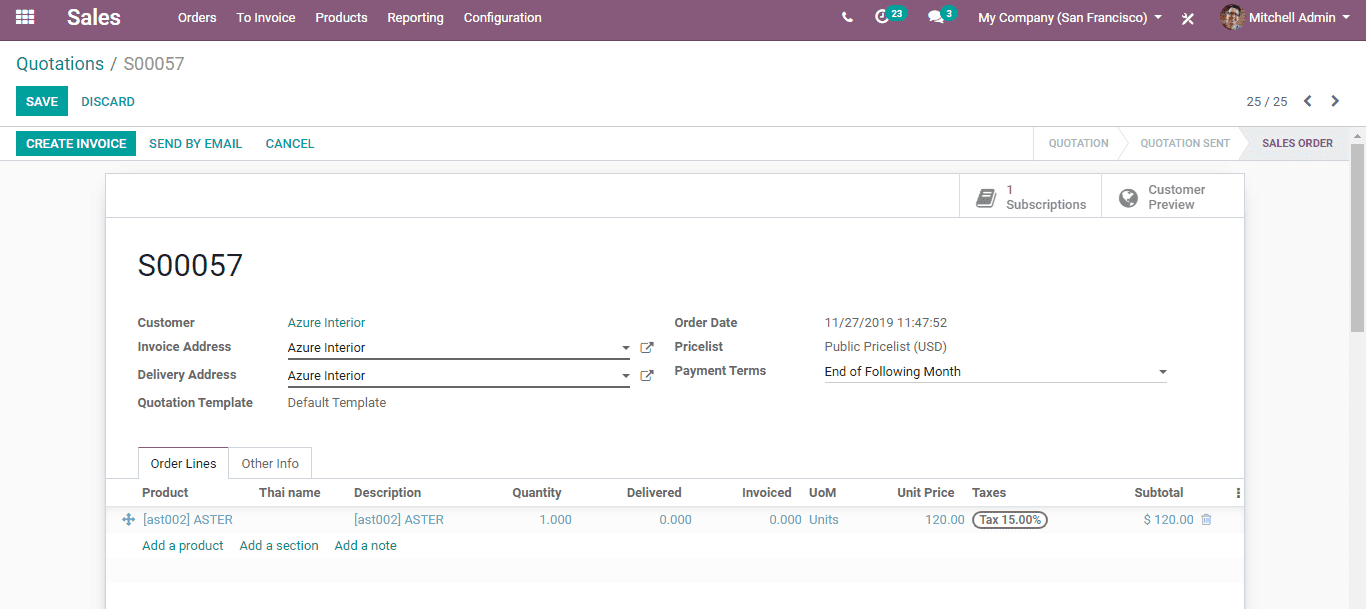Click the Tax 15.00% tag

[1010, 520]
